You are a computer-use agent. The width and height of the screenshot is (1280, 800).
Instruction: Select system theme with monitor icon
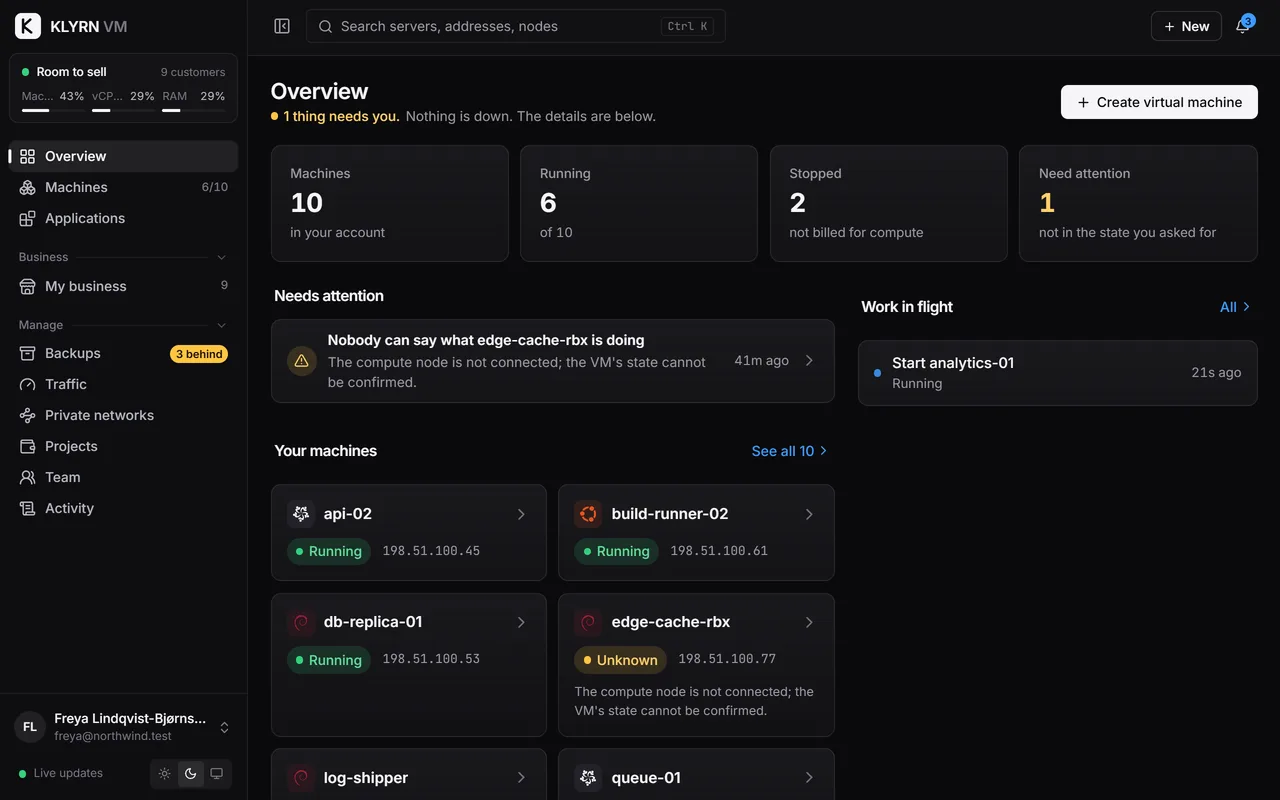(x=216, y=774)
